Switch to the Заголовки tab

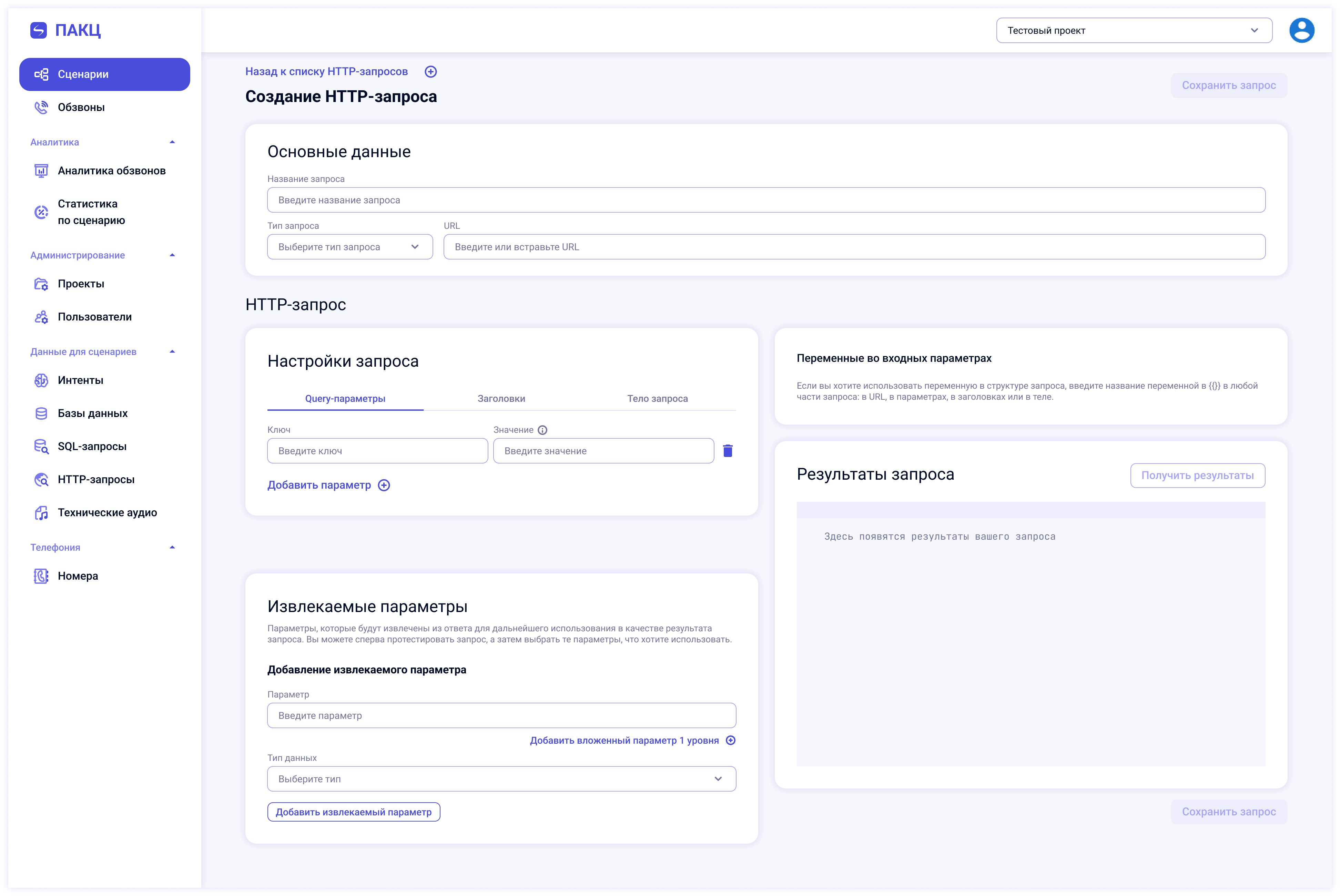pyautogui.click(x=501, y=398)
